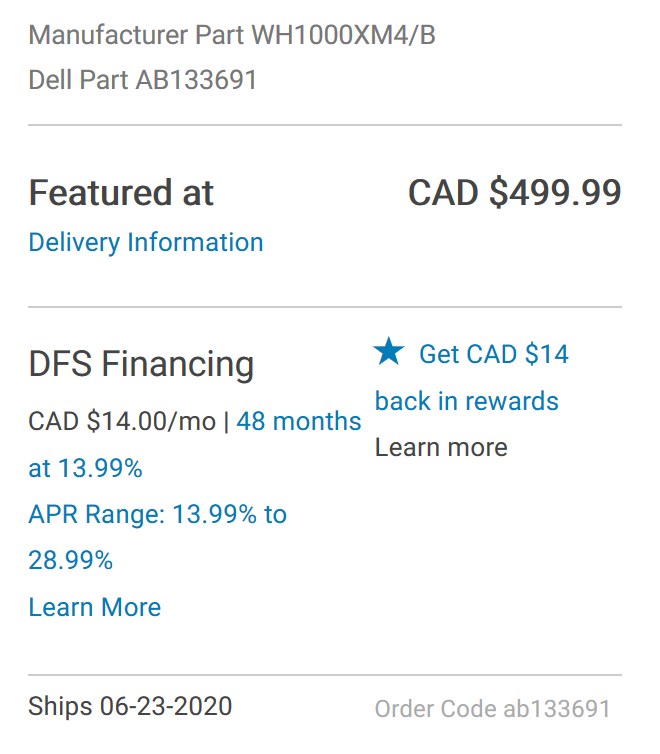Viewport: 660px width, 754px height.
Task: Click the 'Featured at' heading
Action: click(121, 193)
